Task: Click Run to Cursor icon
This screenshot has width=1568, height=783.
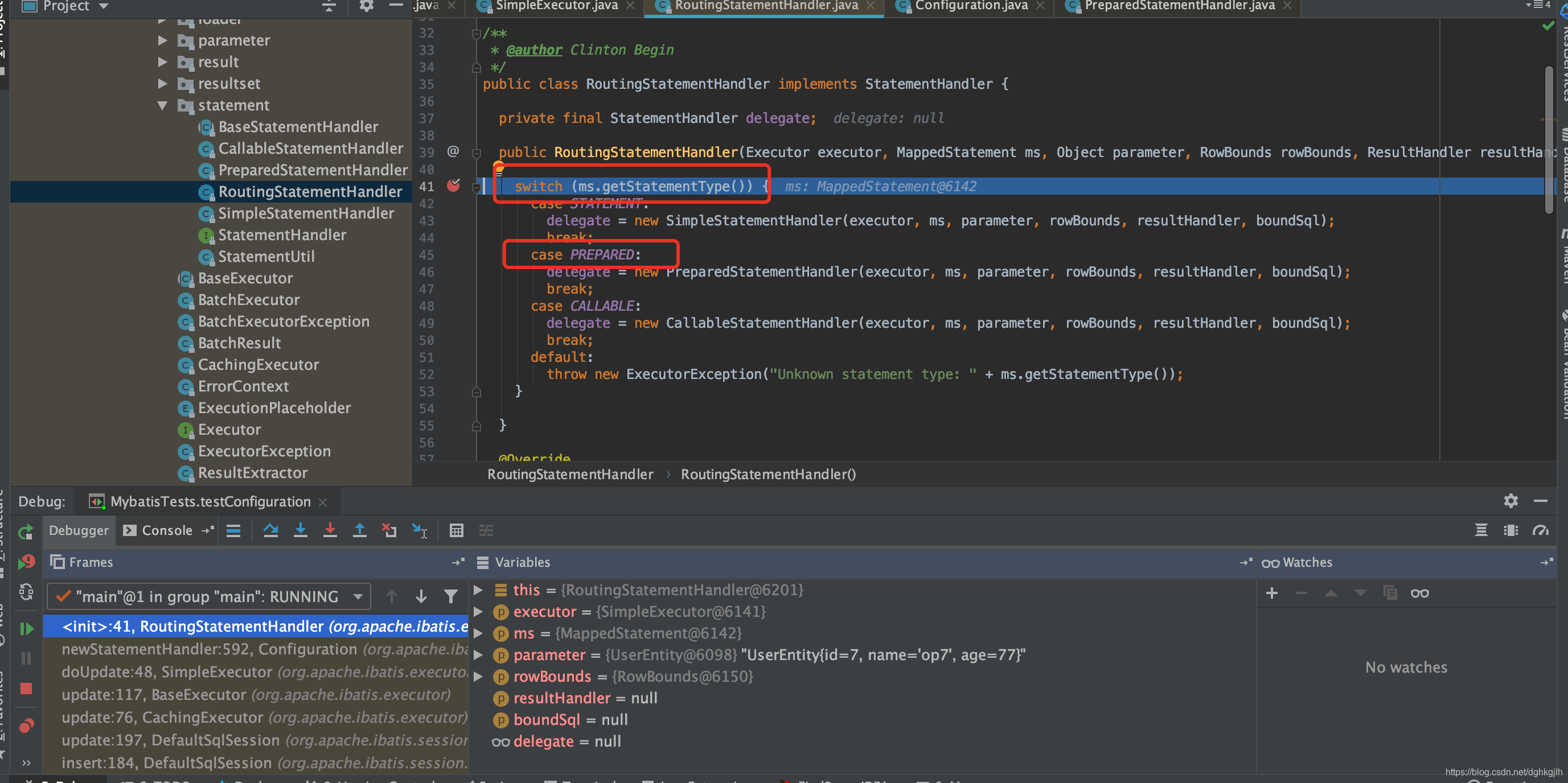Action: (420, 530)
